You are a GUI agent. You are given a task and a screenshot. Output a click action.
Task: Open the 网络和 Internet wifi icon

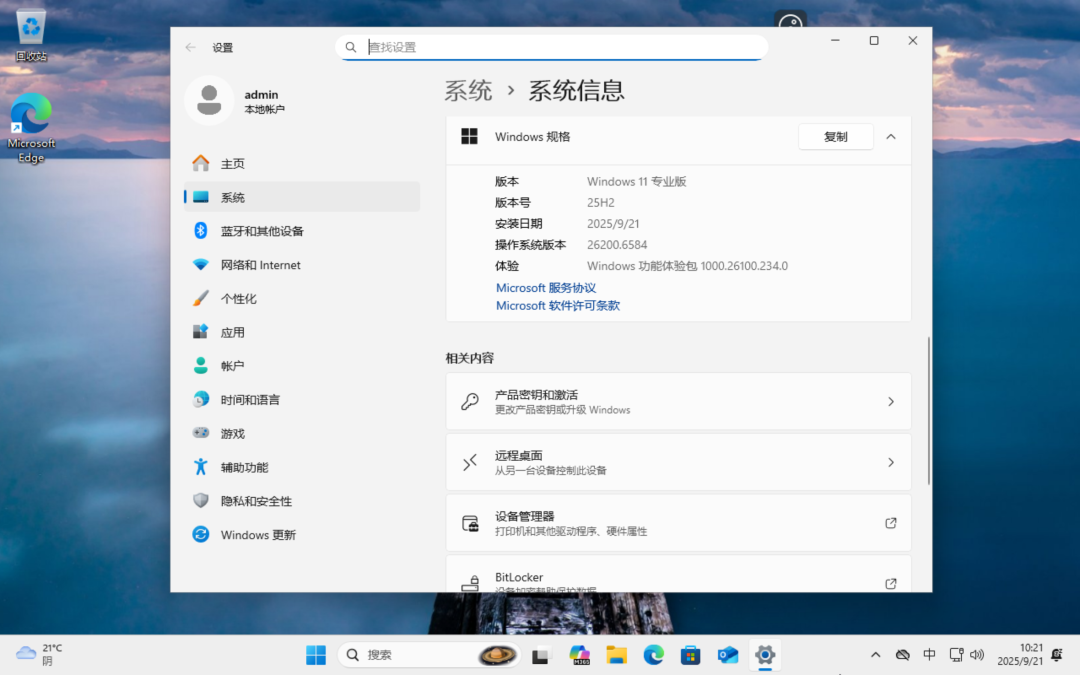tap(200, 264)
